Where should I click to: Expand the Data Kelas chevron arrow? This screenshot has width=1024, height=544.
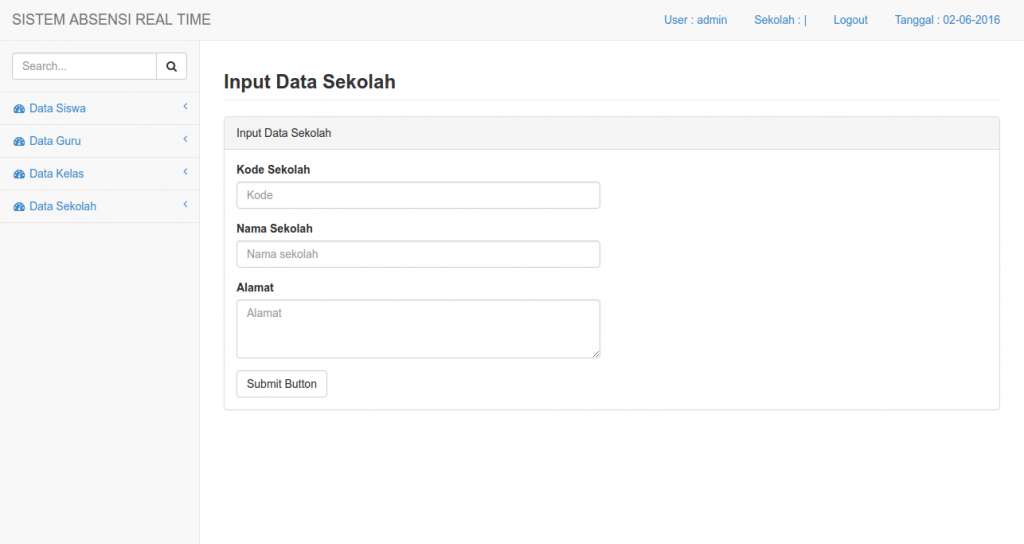(185, 172)
